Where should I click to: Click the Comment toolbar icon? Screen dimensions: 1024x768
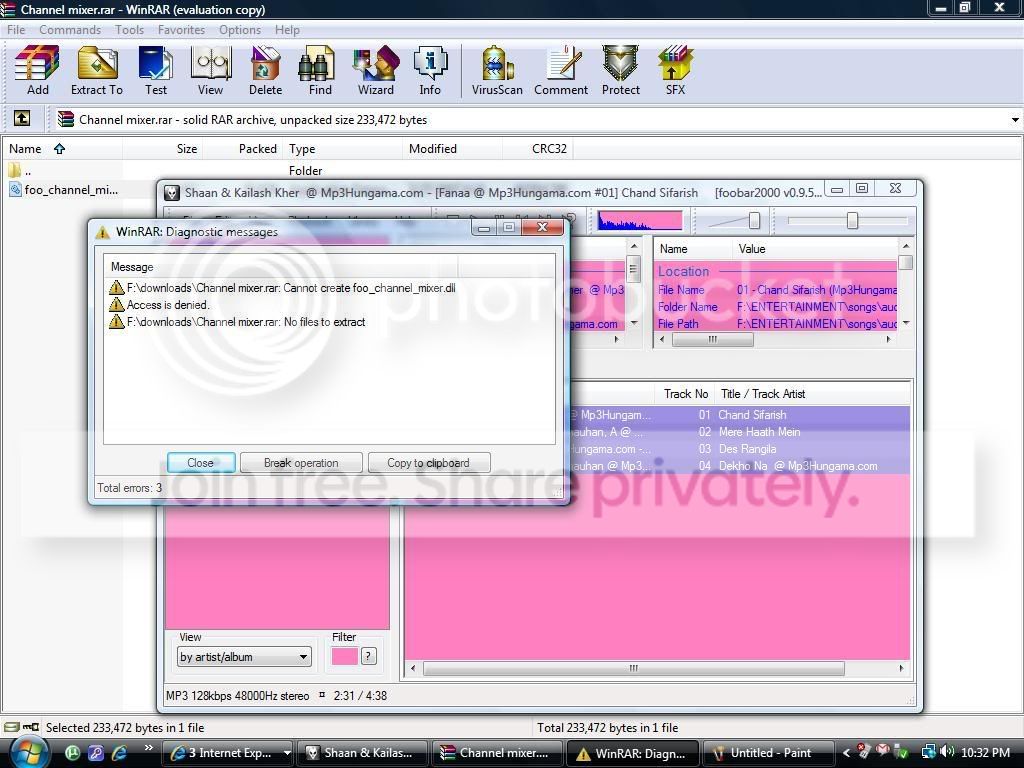pyautogui.click(x=561, y=71)
